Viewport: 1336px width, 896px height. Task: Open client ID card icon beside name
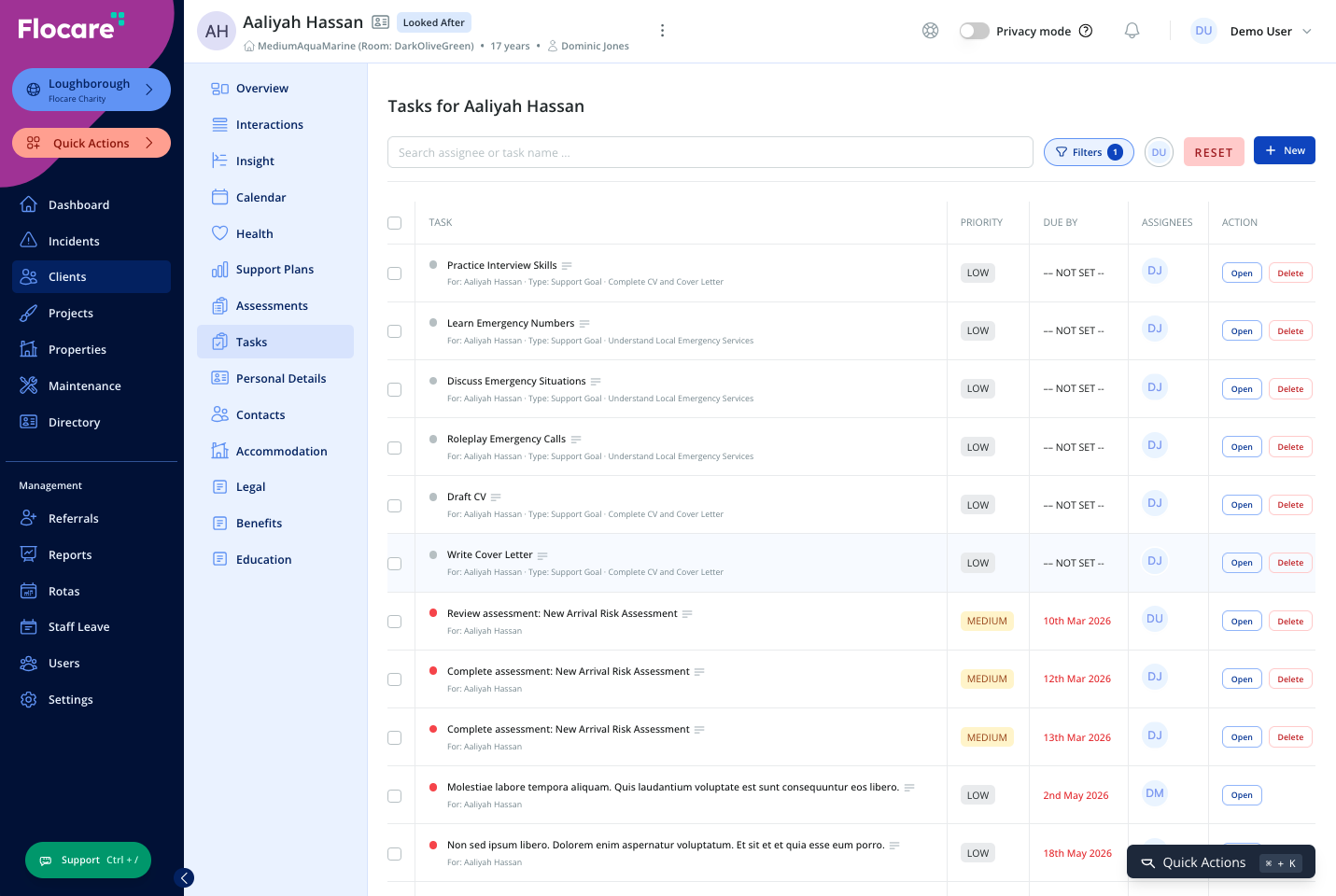(380, 22)
